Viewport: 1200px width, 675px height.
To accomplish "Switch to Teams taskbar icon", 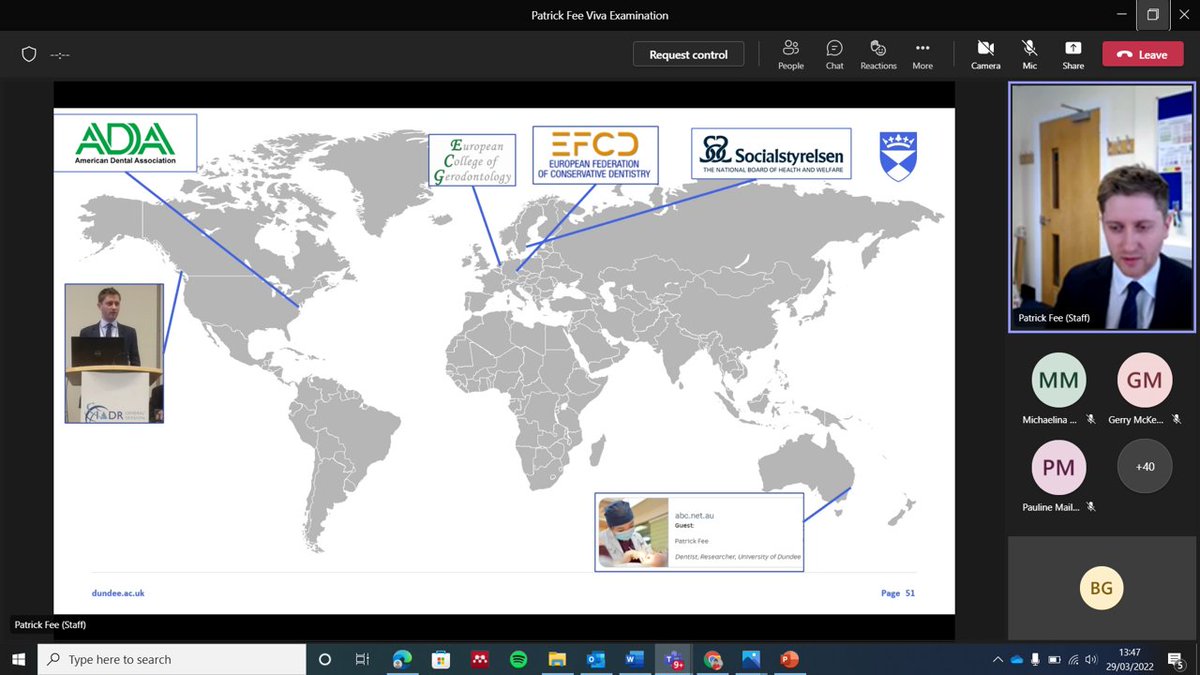I will tap(673, 659).
